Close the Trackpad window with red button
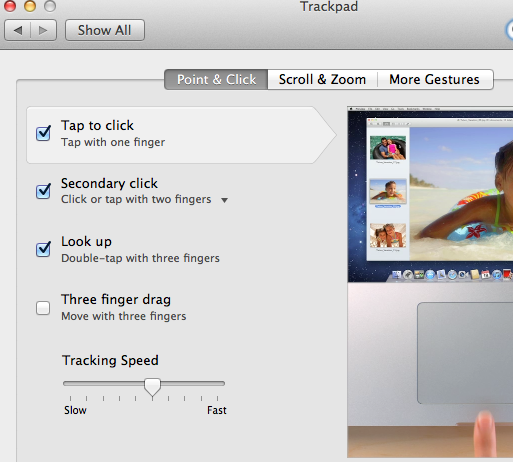 point(10,6)
